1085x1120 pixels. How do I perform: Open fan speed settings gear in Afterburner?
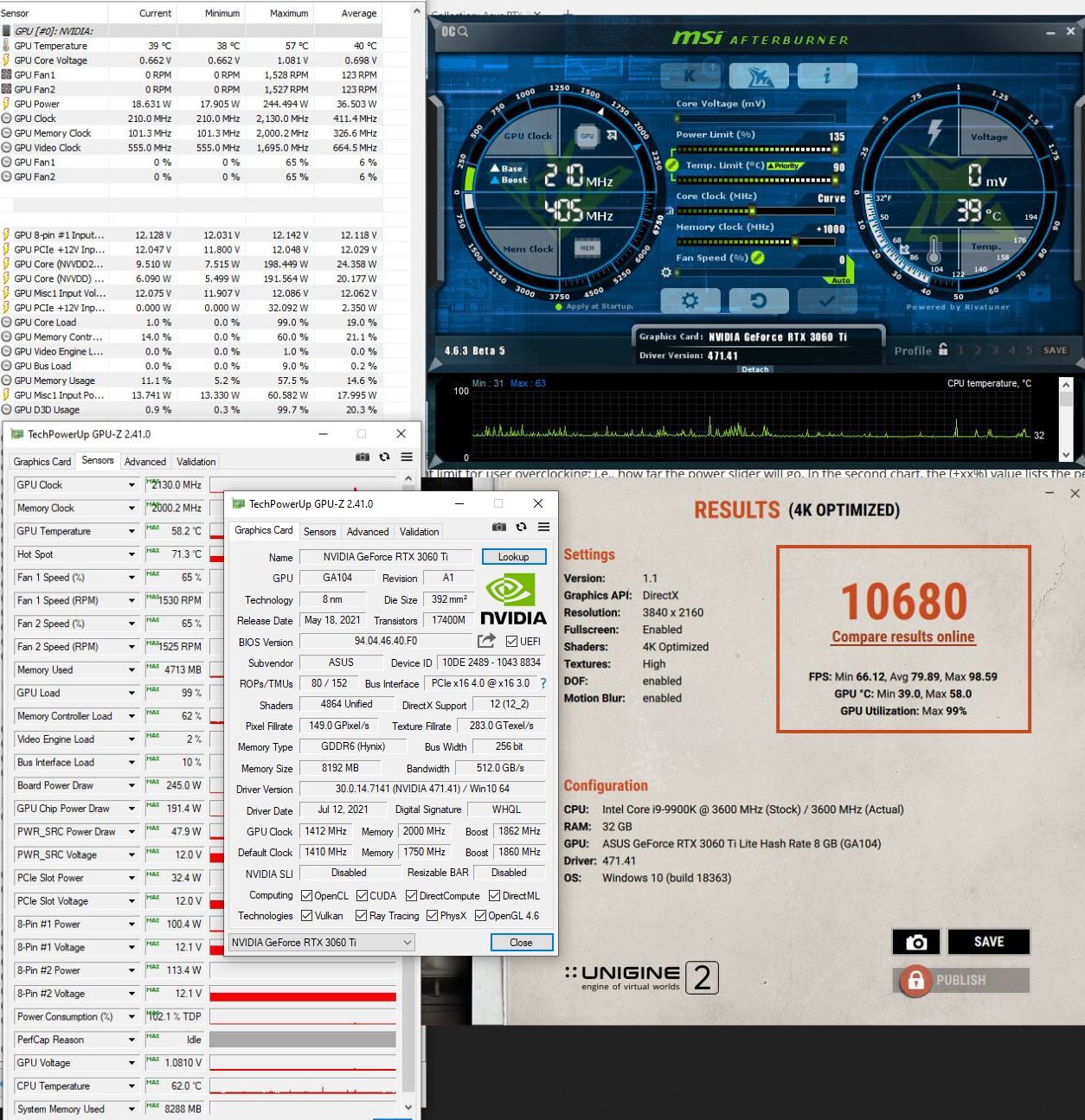(x=666, y=272)
